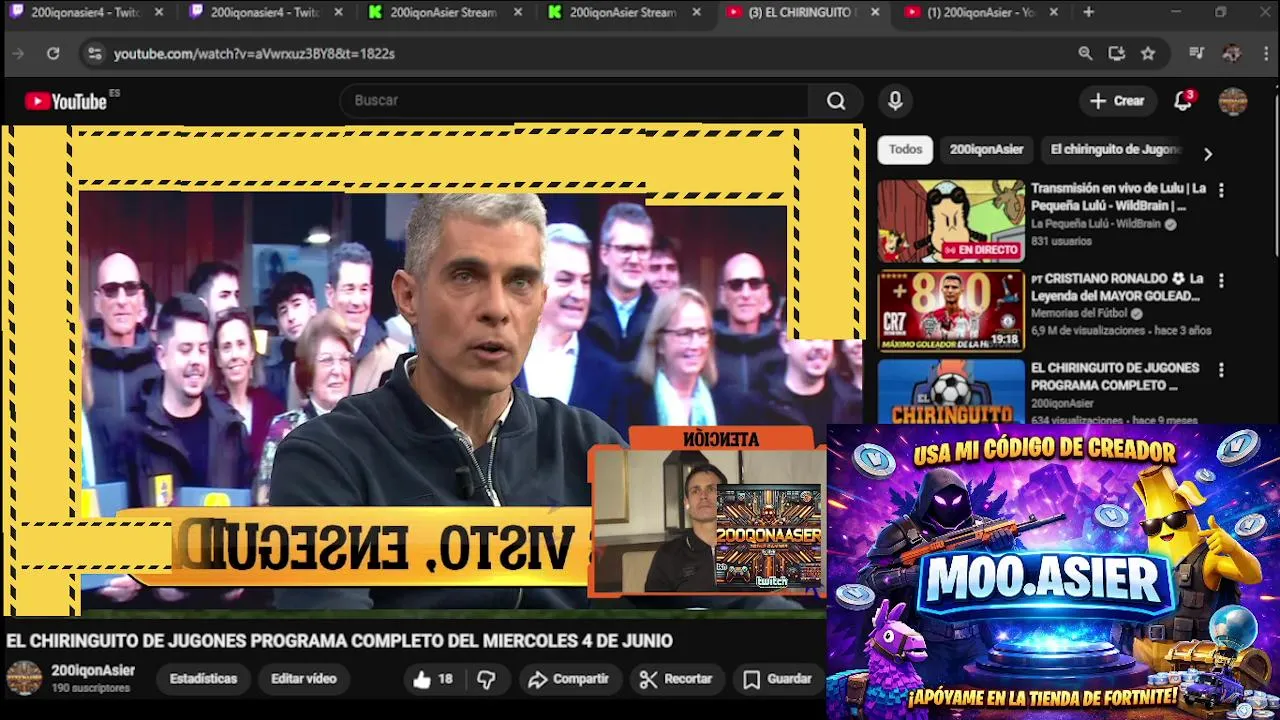Select the 200iqonAsier filter chip

click(986, 150)
